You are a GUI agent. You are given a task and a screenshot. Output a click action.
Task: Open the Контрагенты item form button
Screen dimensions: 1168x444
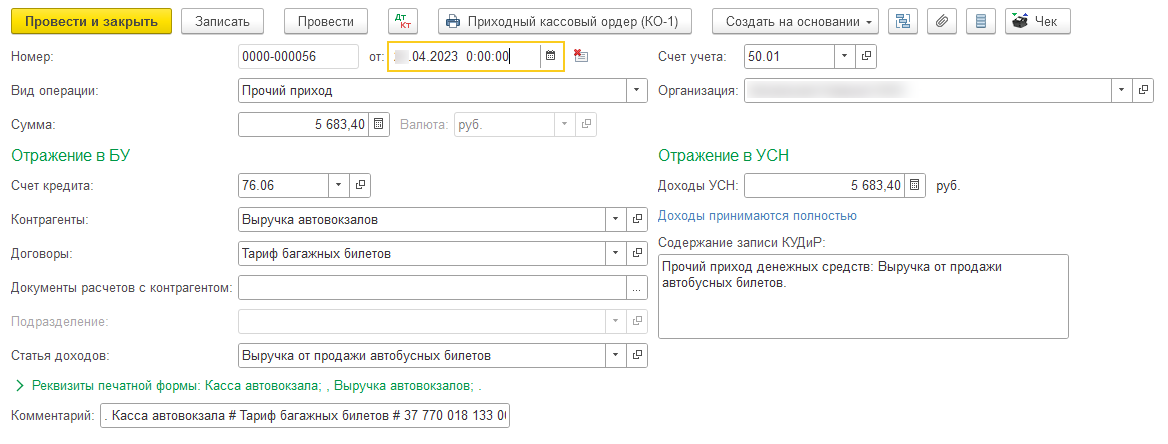coord(638,219)
